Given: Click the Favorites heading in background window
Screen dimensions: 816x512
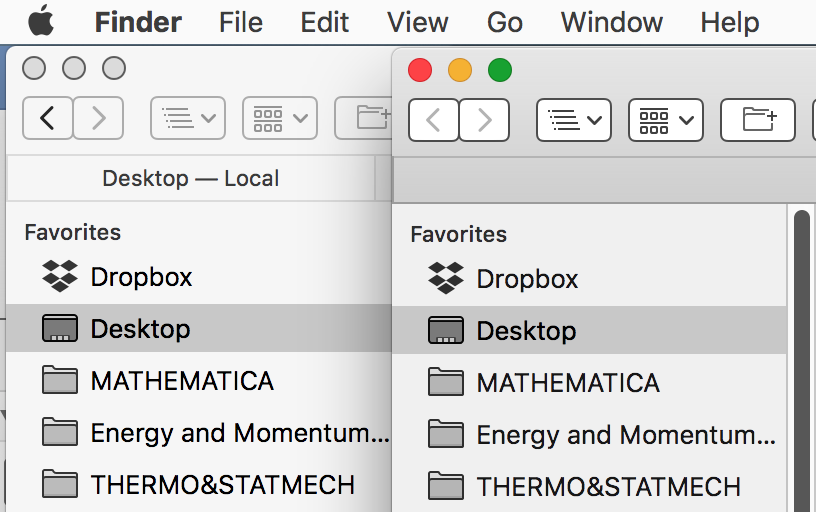Looking at the screenshot, I should pyautogui.click(x=72, y=232).
